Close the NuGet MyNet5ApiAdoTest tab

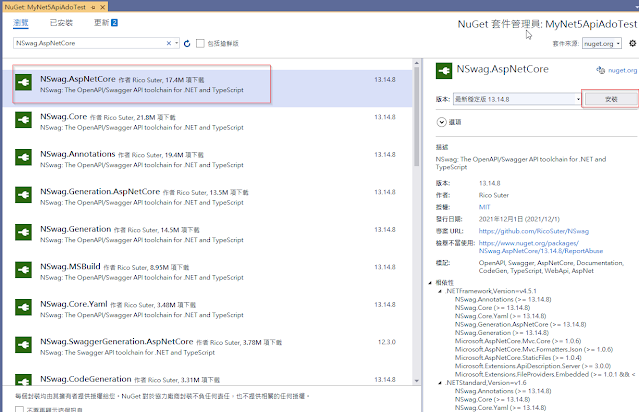tap(103, 7)
